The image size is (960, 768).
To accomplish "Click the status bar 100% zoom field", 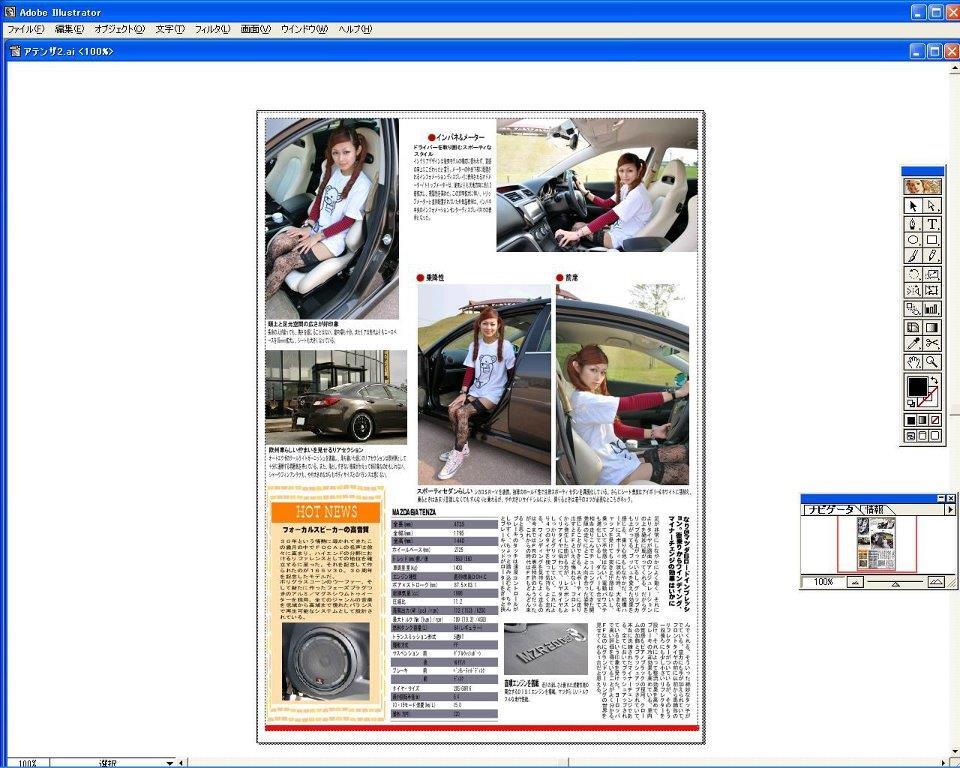I will (27, 763).
